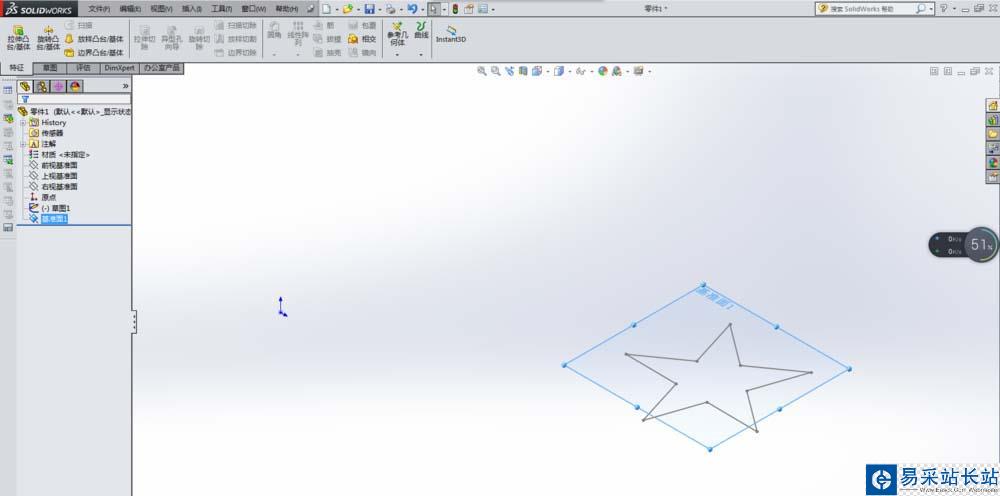Click the View Orientation cube icon
The width and height of the screenshot is (1000, 496).
(536, 71)
